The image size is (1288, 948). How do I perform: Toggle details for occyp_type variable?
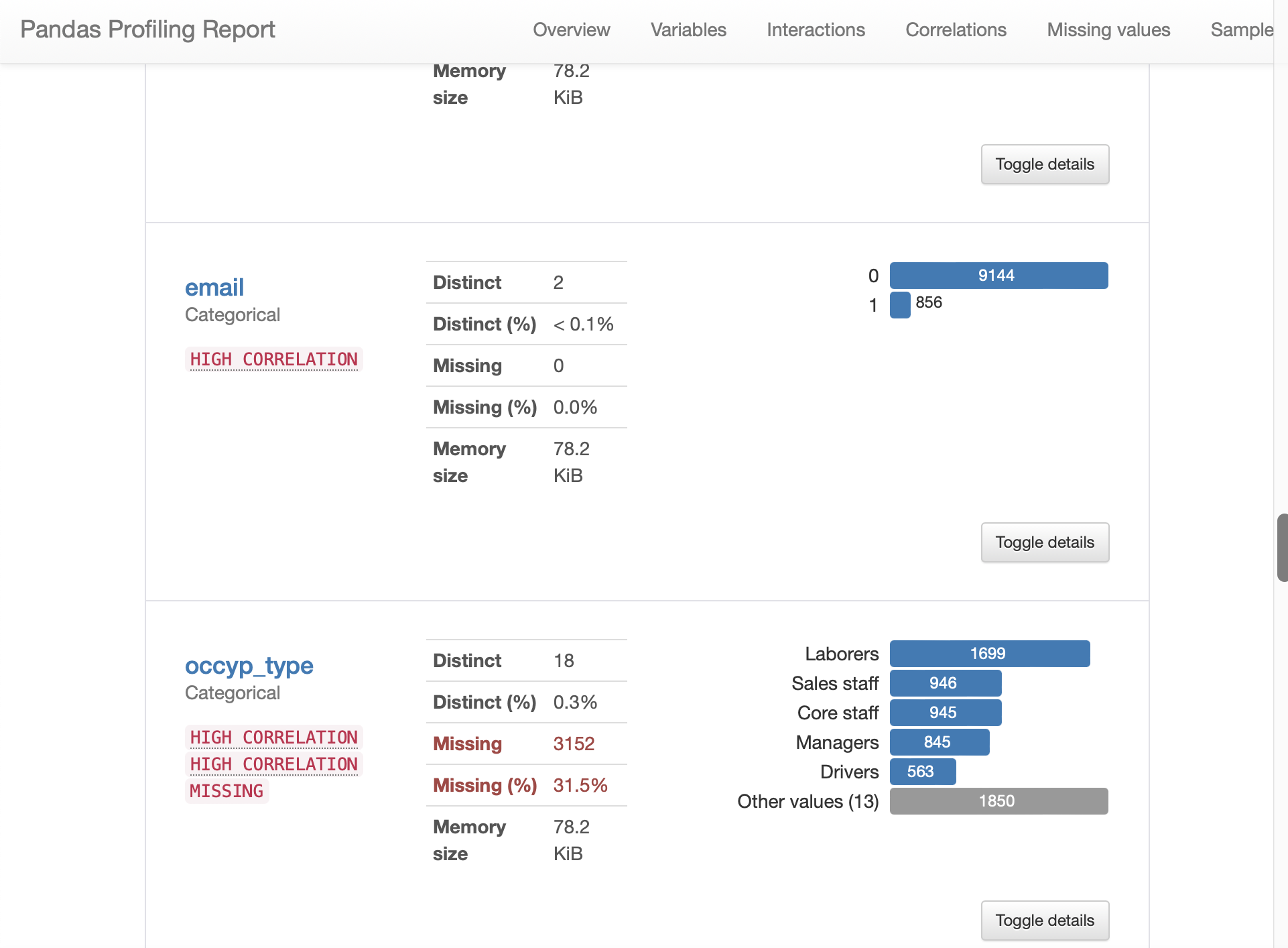(1044, 921)
